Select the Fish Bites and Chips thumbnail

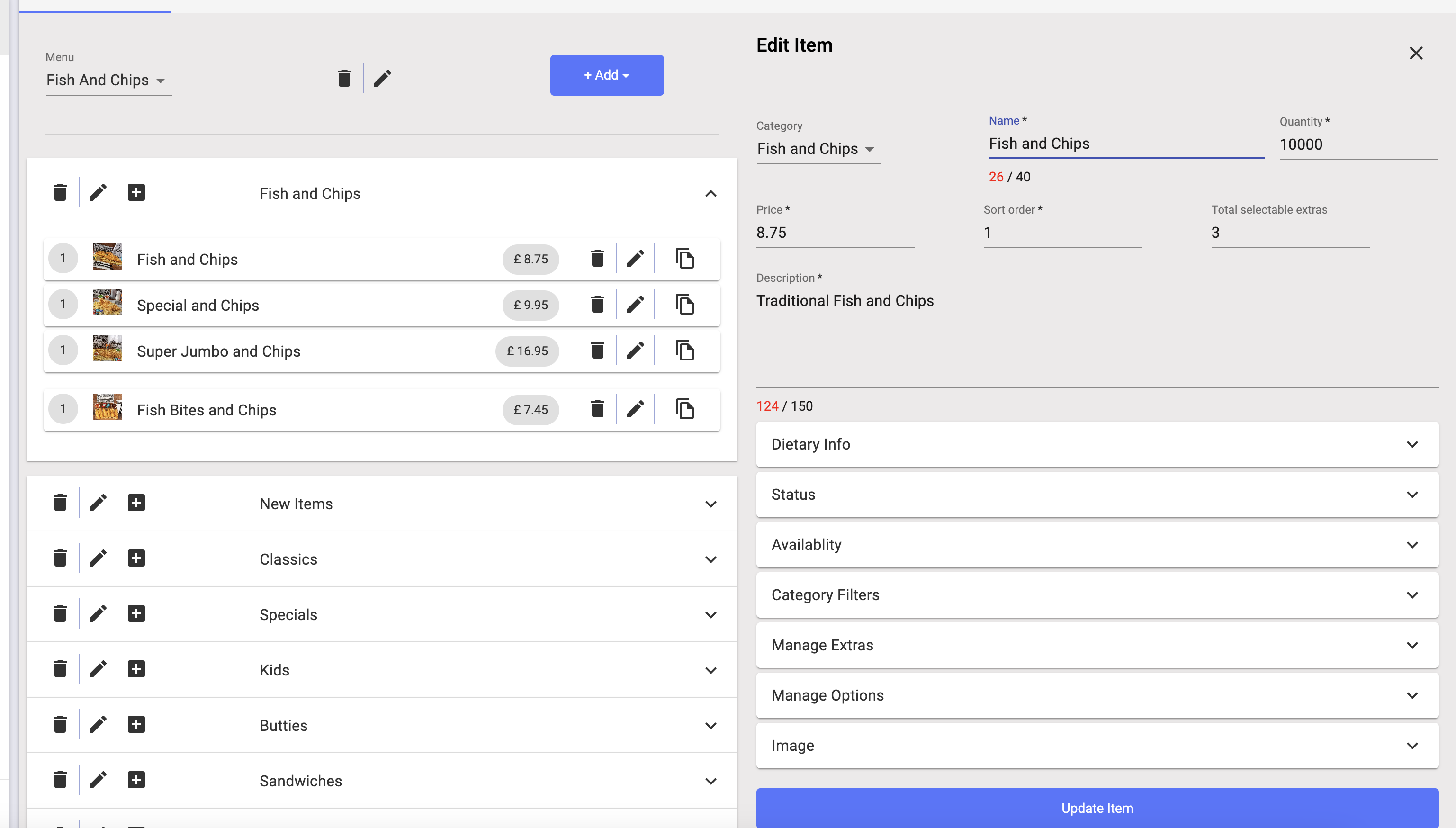point(108,408)
